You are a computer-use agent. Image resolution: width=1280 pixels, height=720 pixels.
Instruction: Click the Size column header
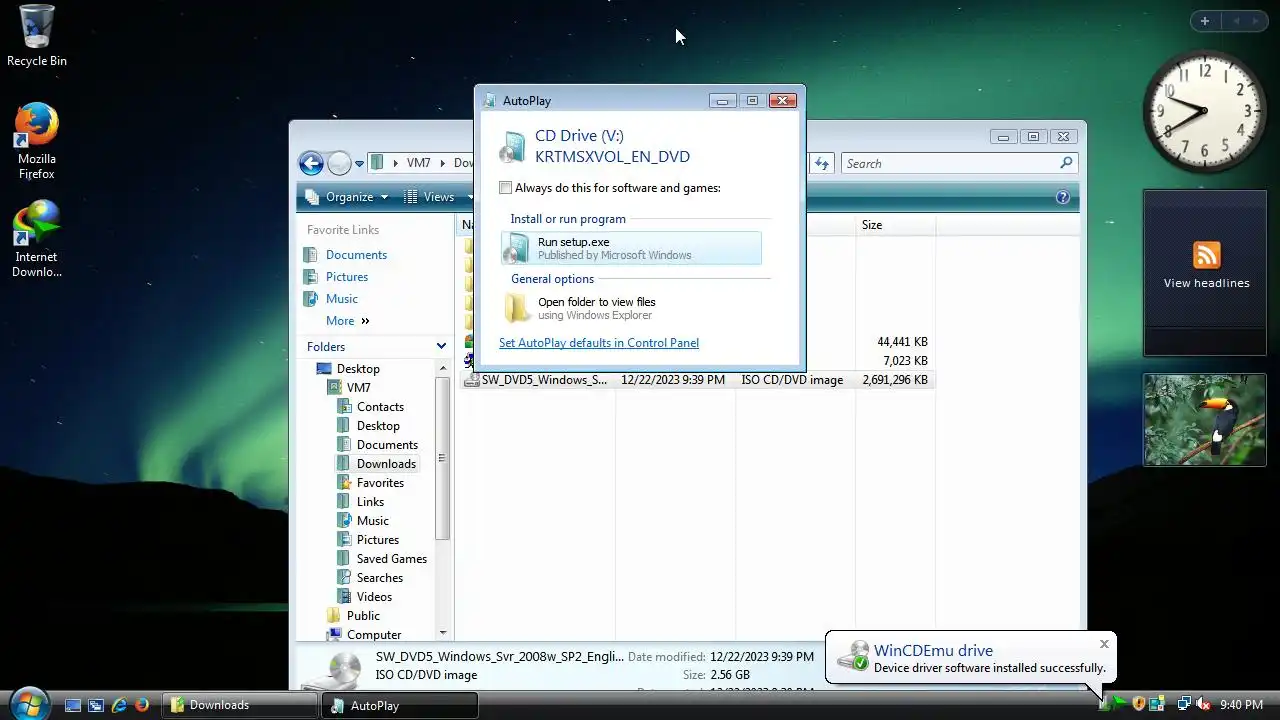895,225
